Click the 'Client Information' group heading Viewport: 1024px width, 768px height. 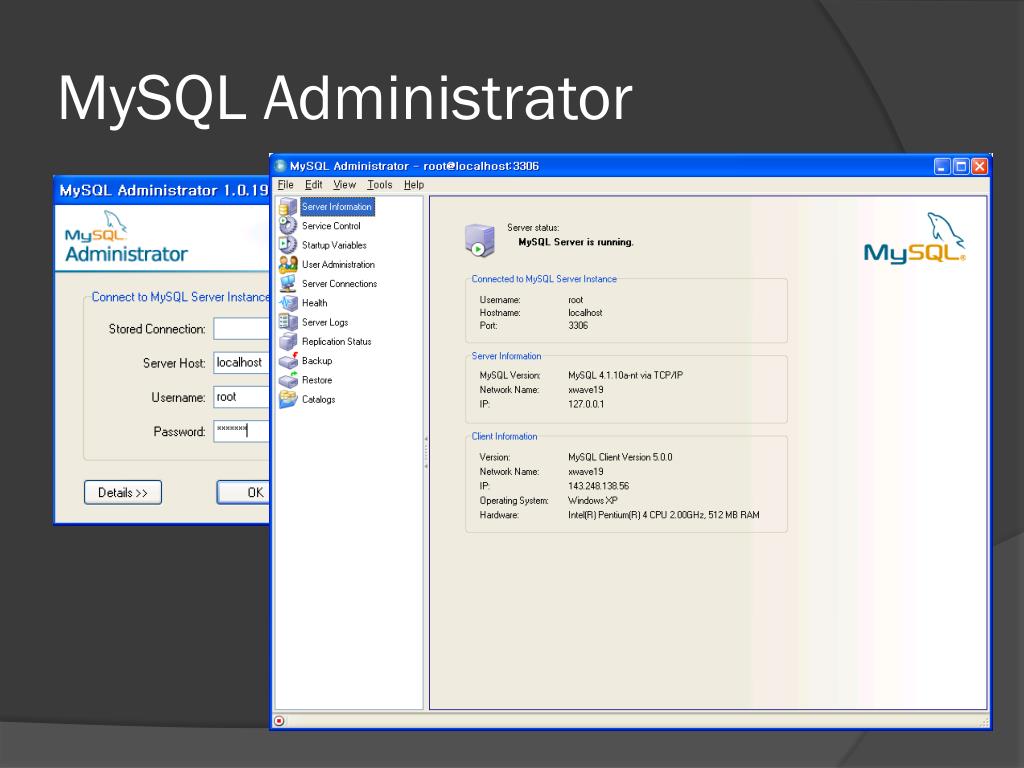(504, 436)
